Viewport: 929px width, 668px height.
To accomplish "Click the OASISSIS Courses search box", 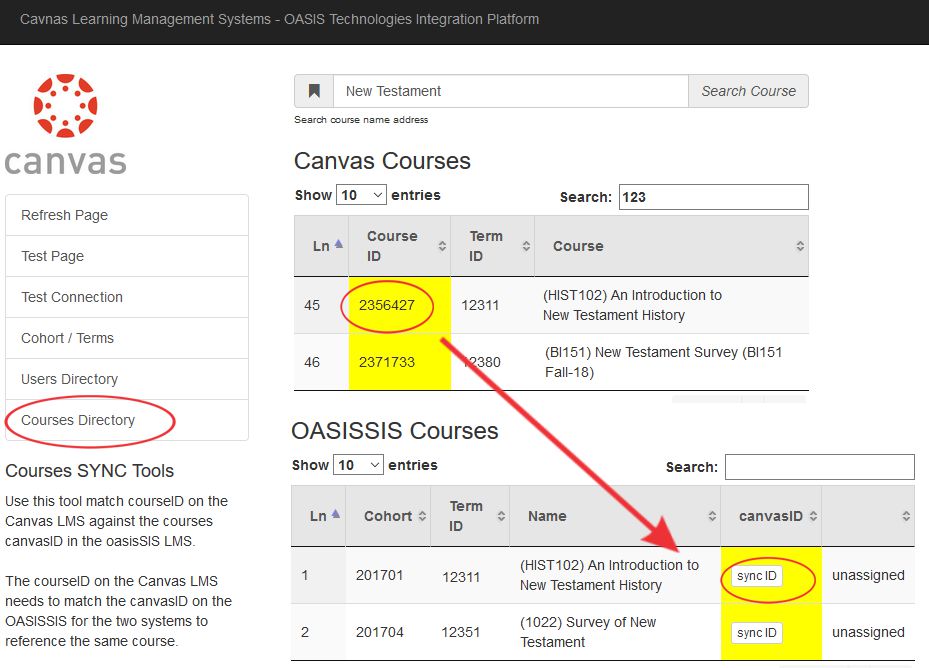I will [x=819, y=467].
